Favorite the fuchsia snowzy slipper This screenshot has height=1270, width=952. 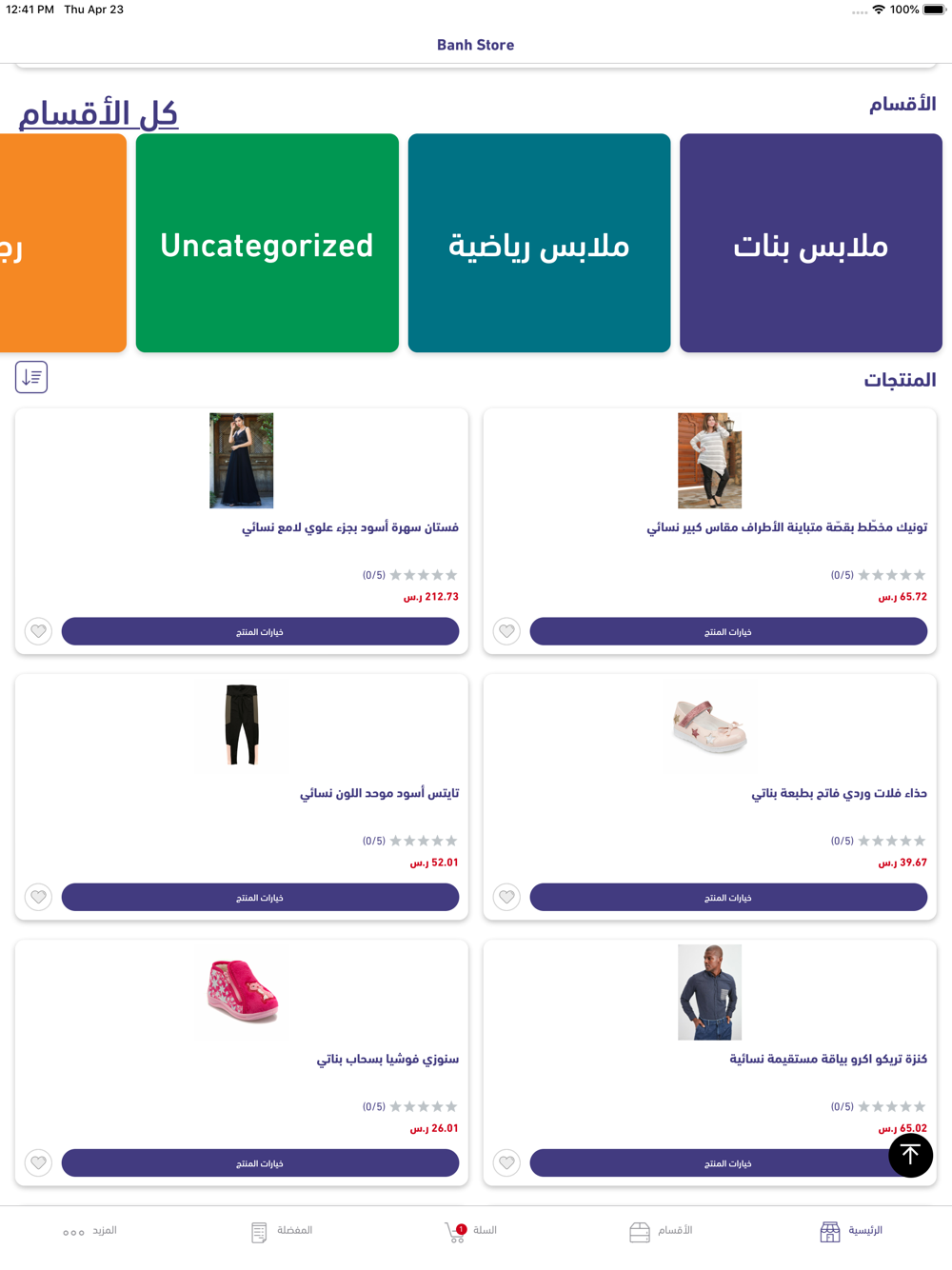[38, 1162]
